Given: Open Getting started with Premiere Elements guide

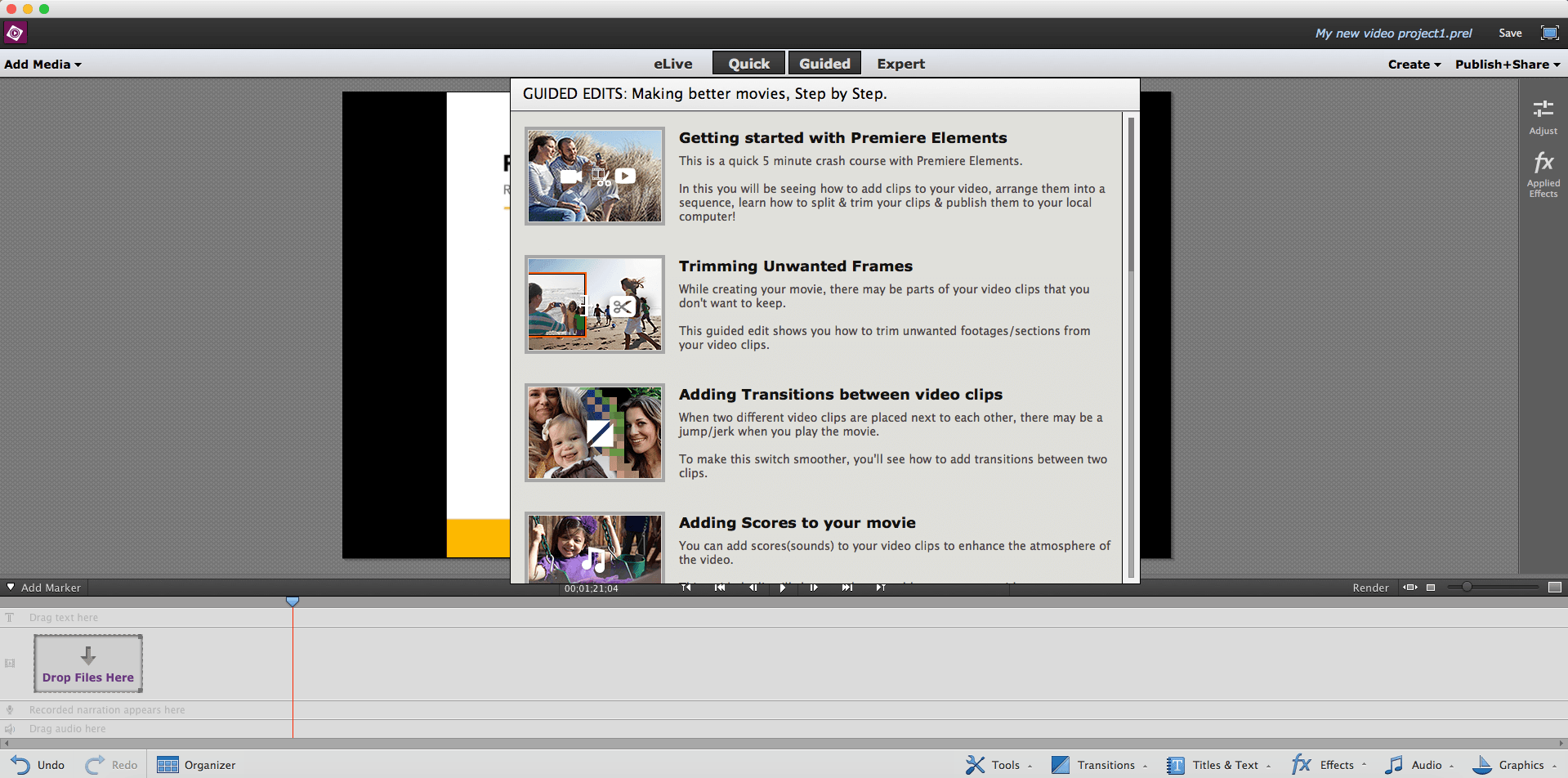Looking at the screenshot, I should (842, 138).
